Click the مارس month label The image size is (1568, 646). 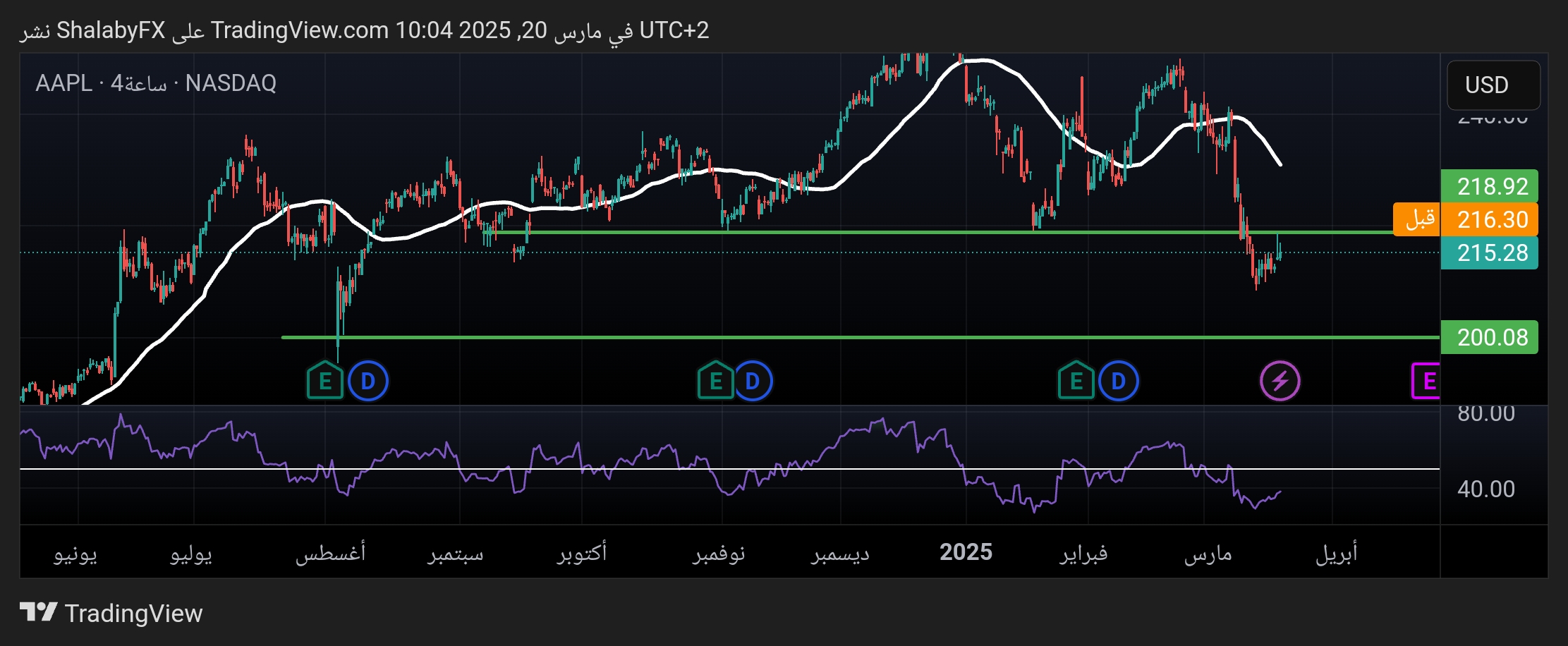coord(1208,554)
